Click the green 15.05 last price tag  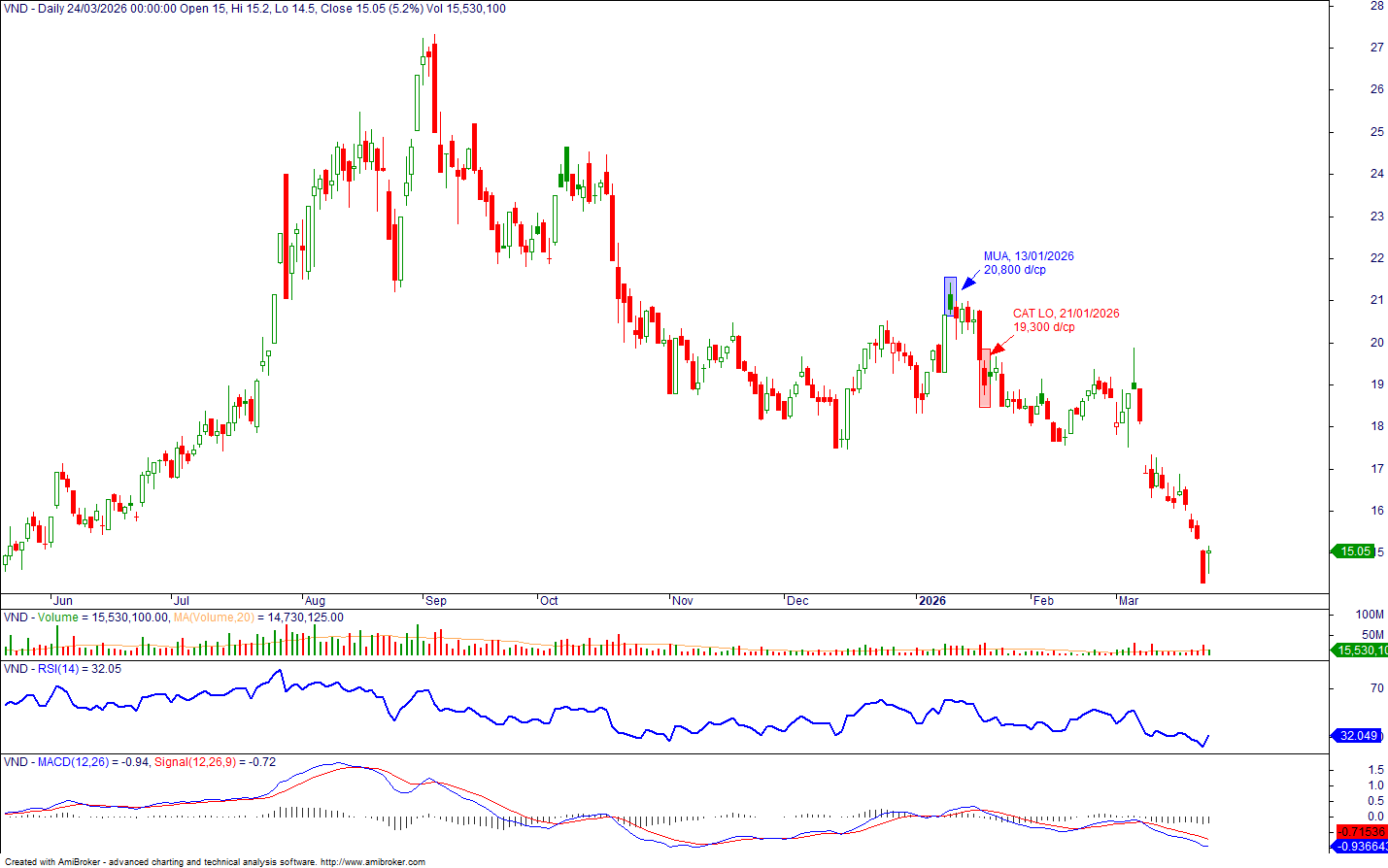pyautogui.click(x=1354, y=551)
